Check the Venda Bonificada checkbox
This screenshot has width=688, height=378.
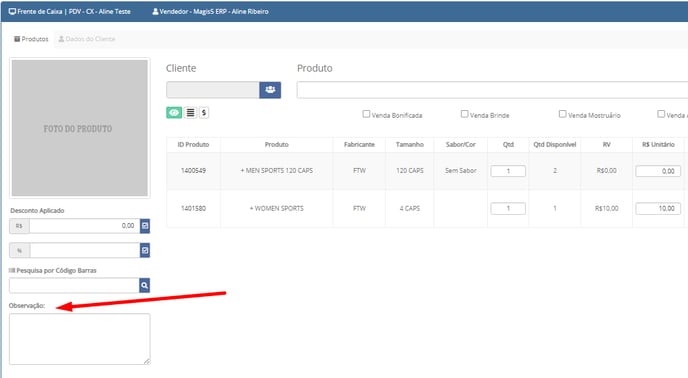(366, 114)
